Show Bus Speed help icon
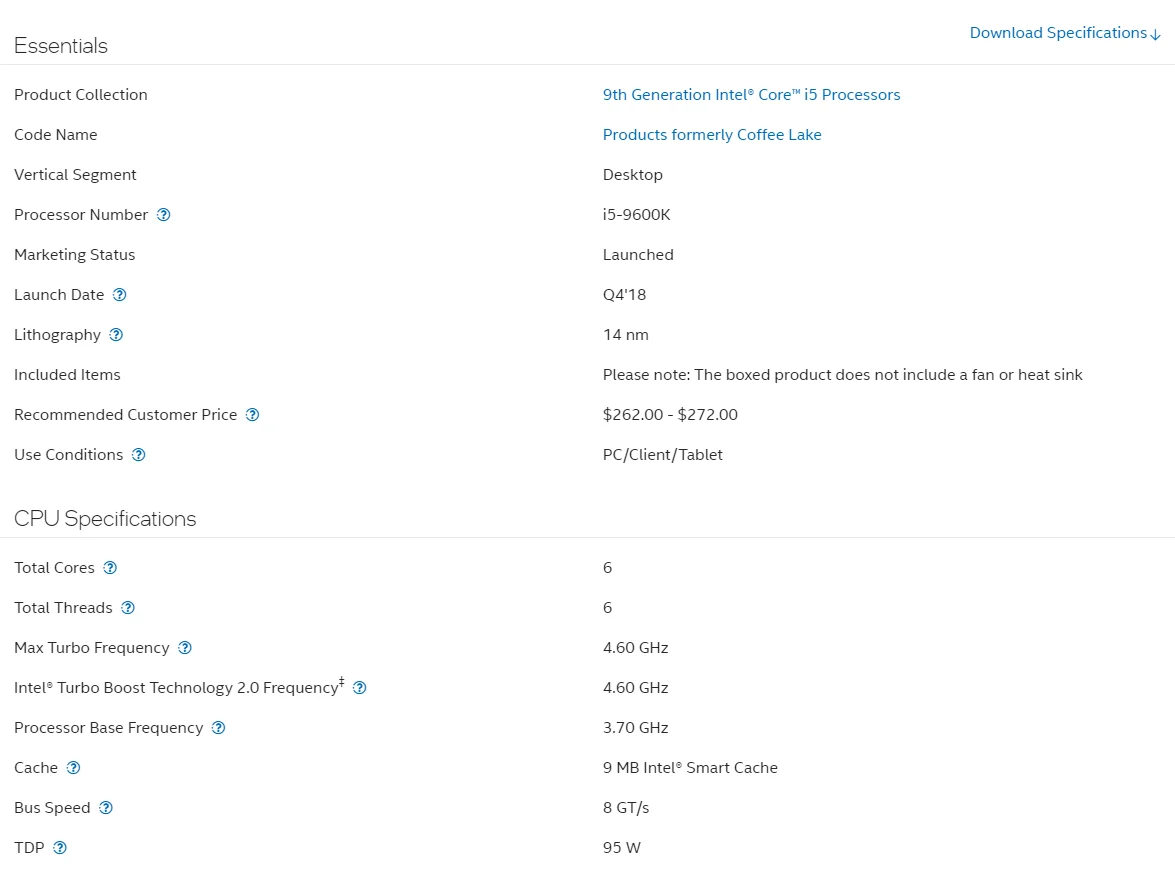 (x=106, y=808)
